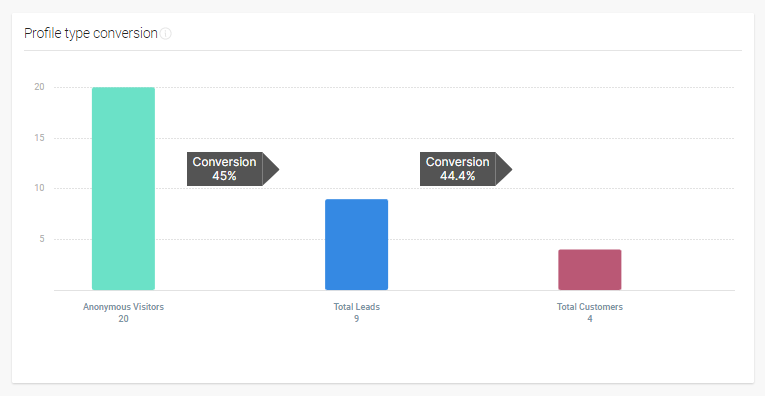Click the Total Customers axis label

pyautogui.click(x=590, y=307)
